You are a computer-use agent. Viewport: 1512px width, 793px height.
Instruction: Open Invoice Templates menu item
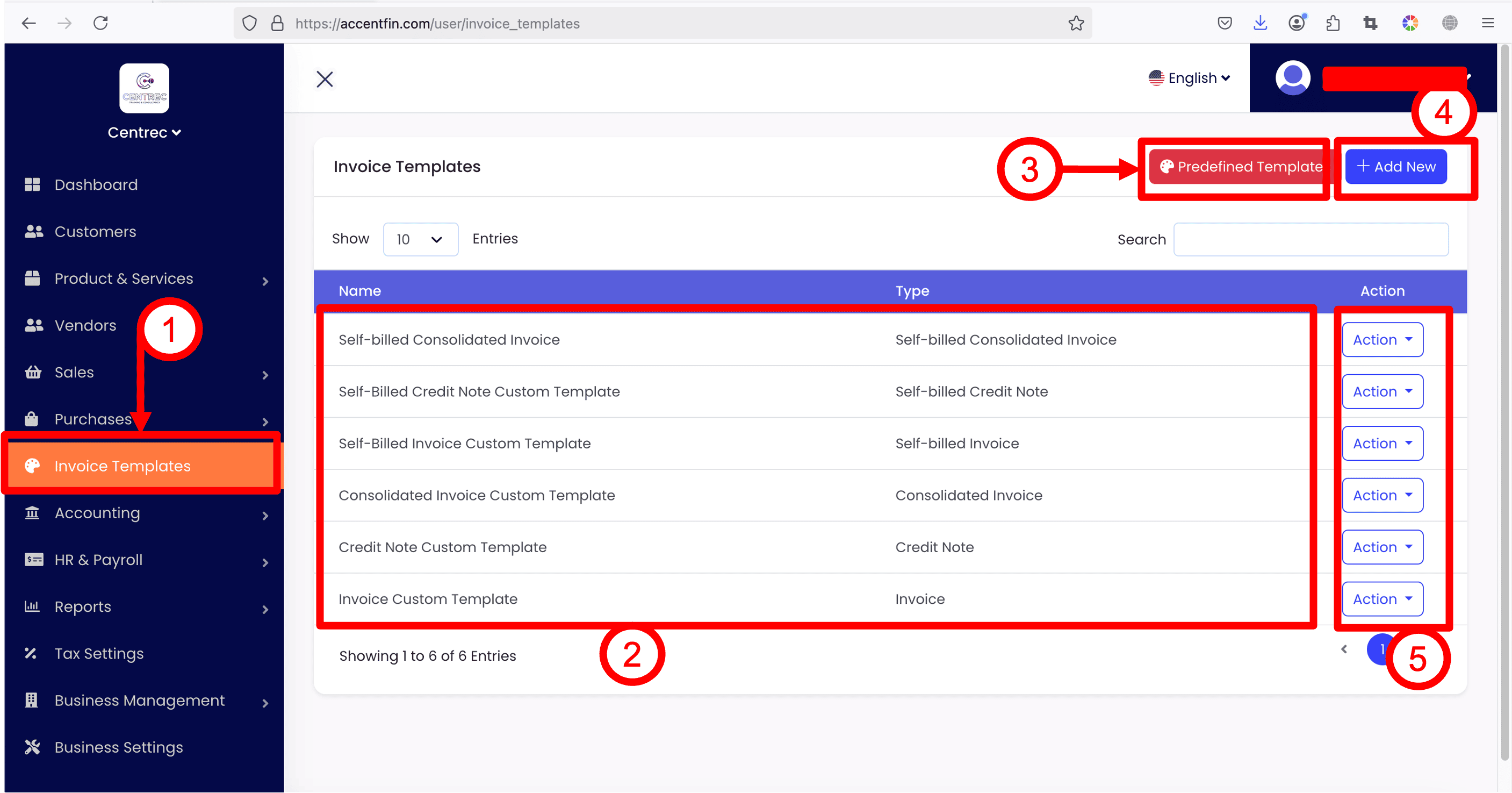point(122,466)
